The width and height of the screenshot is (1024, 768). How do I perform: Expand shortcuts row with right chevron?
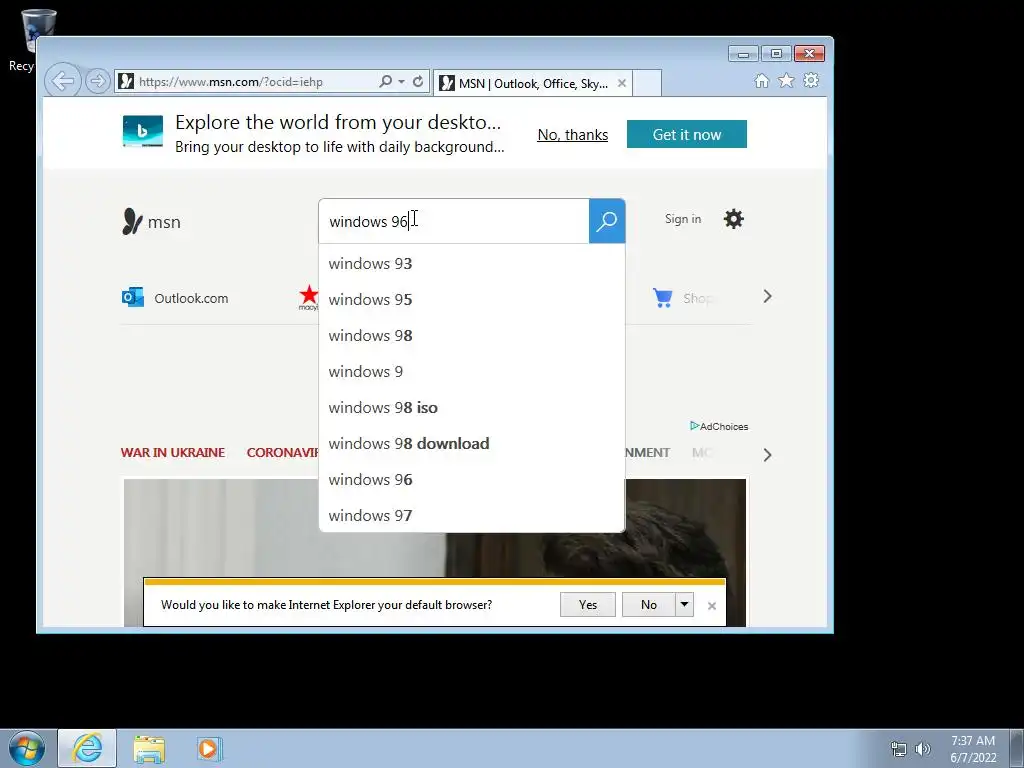[x=767, y=296]
